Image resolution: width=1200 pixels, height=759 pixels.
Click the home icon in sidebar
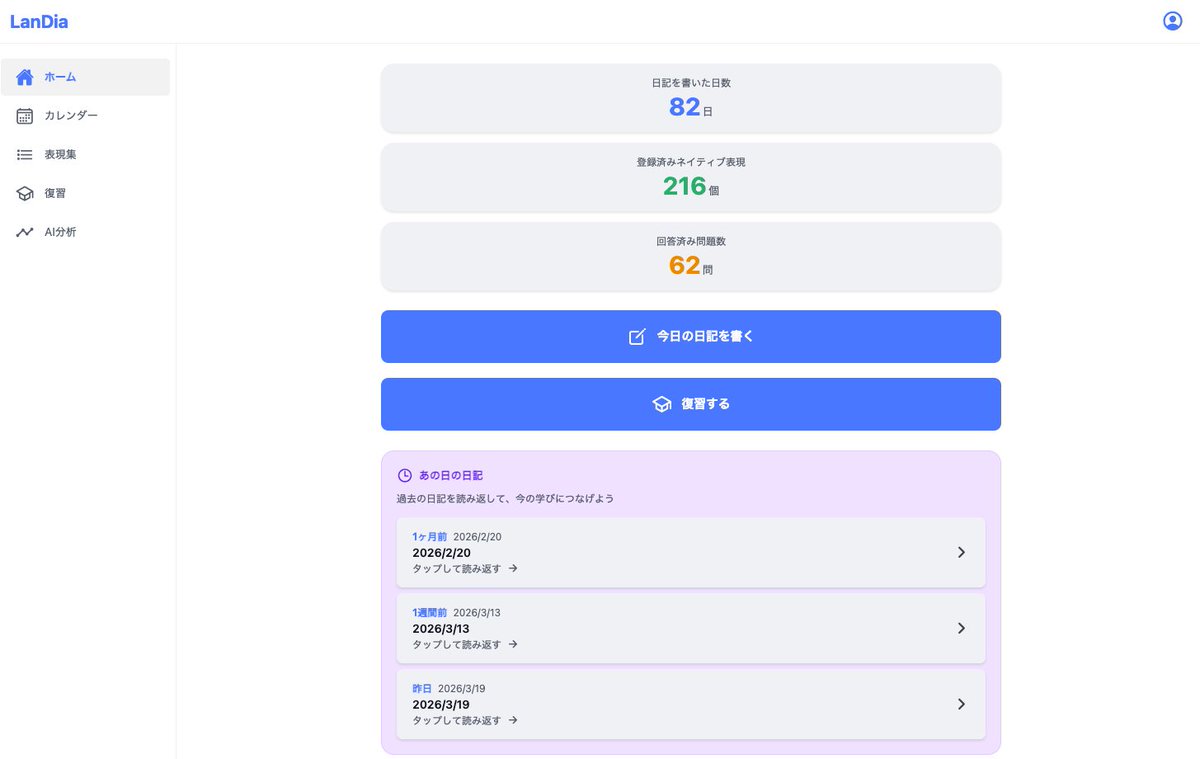25,77
